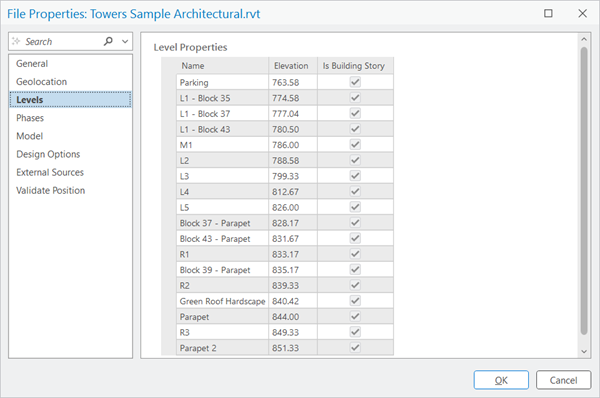The height and width of the screenshot is (398, 600).
Task: Click the scrollbar up arrow
Action: pyautogui.click(x=584, y=39)
